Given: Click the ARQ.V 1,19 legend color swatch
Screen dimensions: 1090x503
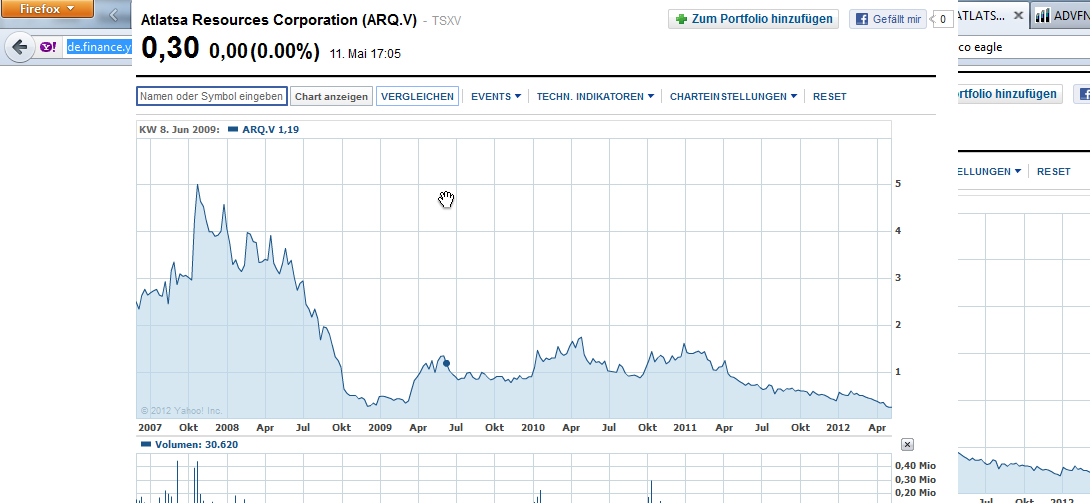Looking at the screenshot, I should 233,129.
